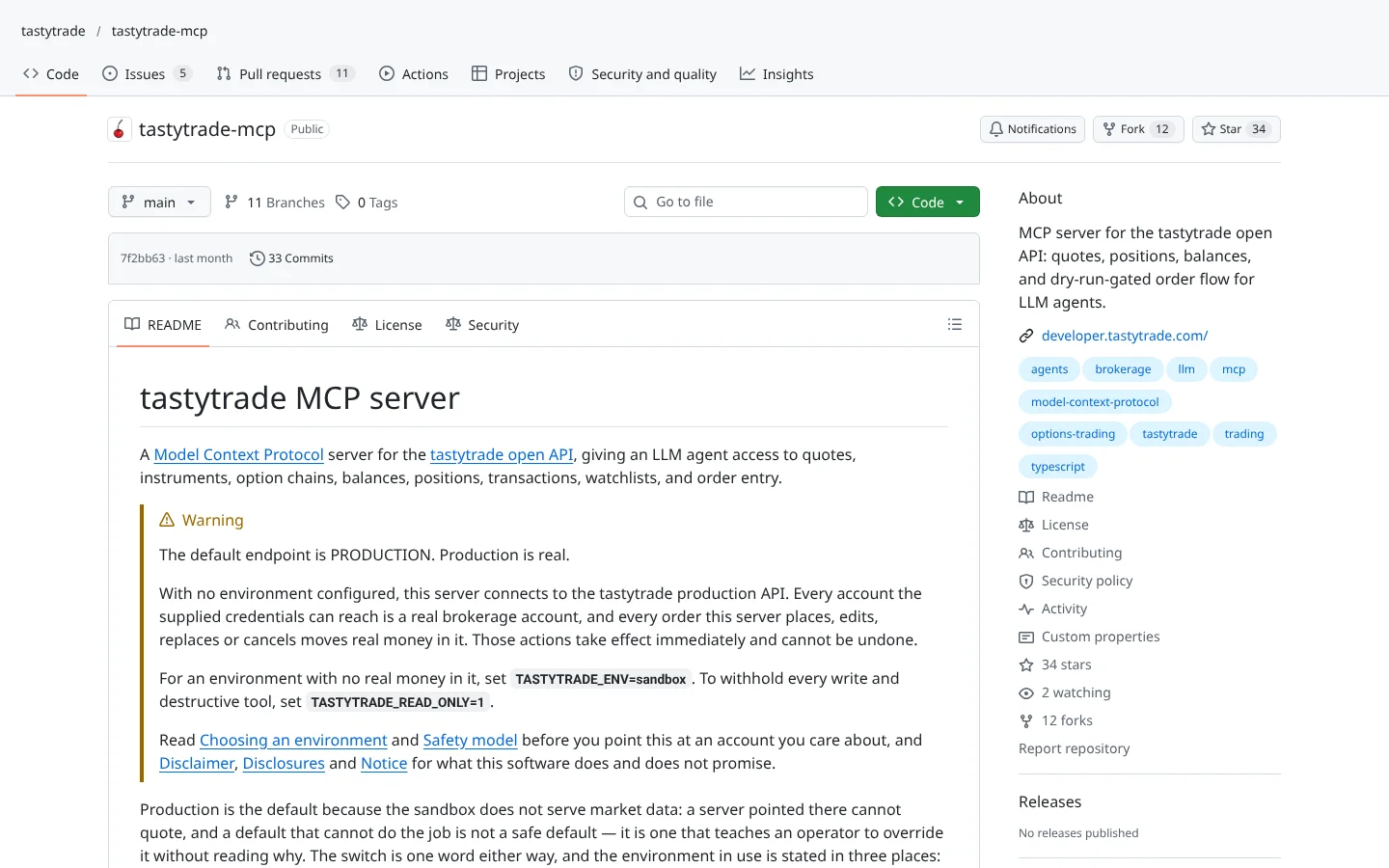Open the 33 Commits history link
Screen dimensions: 1389x868
click(x=291, y=258)
